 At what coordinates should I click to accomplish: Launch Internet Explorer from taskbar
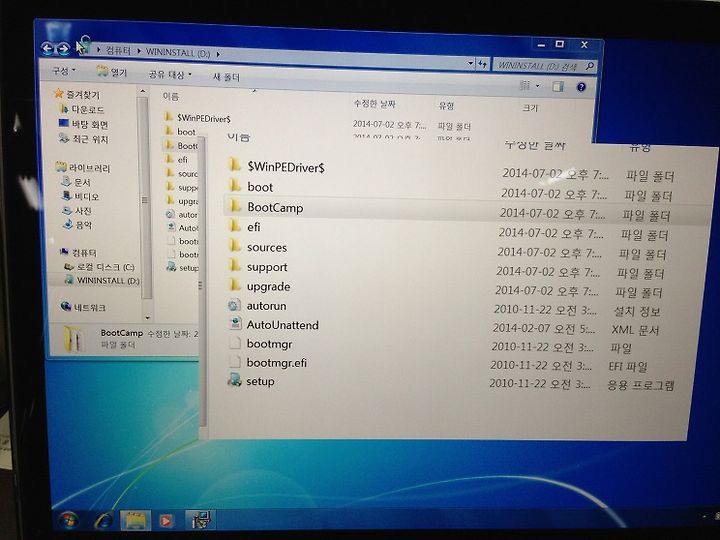(104, 520)
